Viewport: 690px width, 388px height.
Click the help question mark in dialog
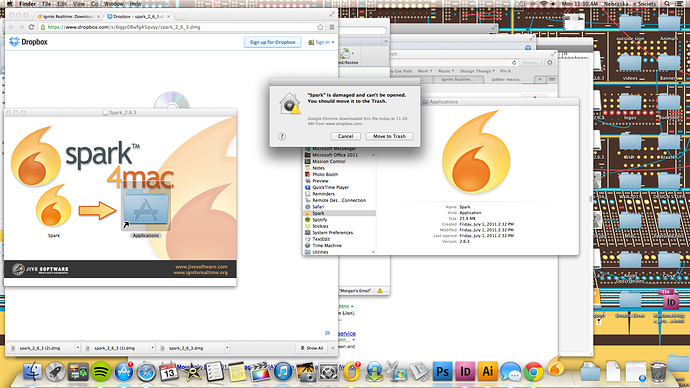pos(282,136)
